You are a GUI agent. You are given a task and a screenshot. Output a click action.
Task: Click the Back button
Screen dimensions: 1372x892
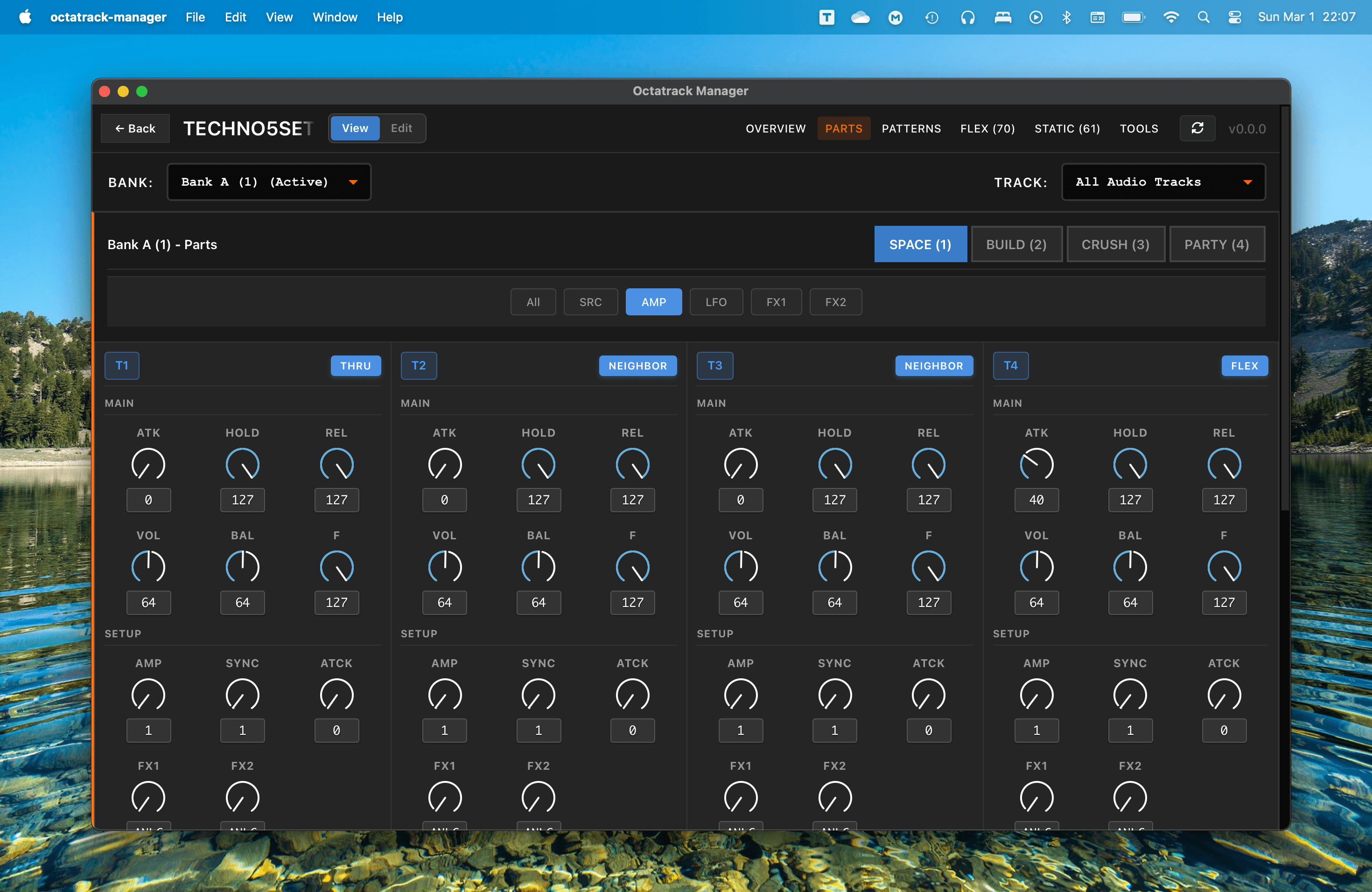pos(135,128)
